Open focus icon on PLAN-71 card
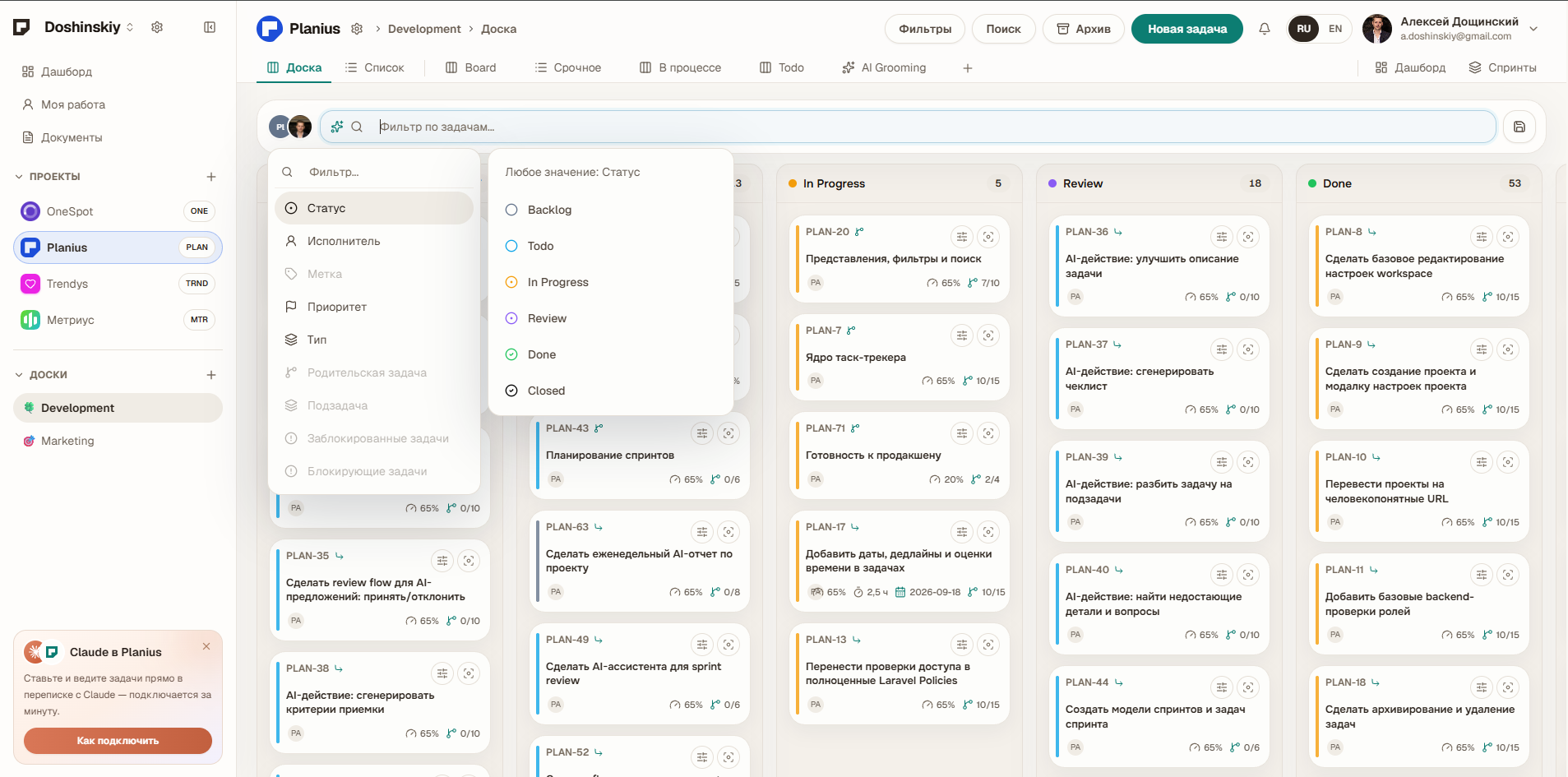The height and width of the screenshot is (777, 1568). point(988,433)
